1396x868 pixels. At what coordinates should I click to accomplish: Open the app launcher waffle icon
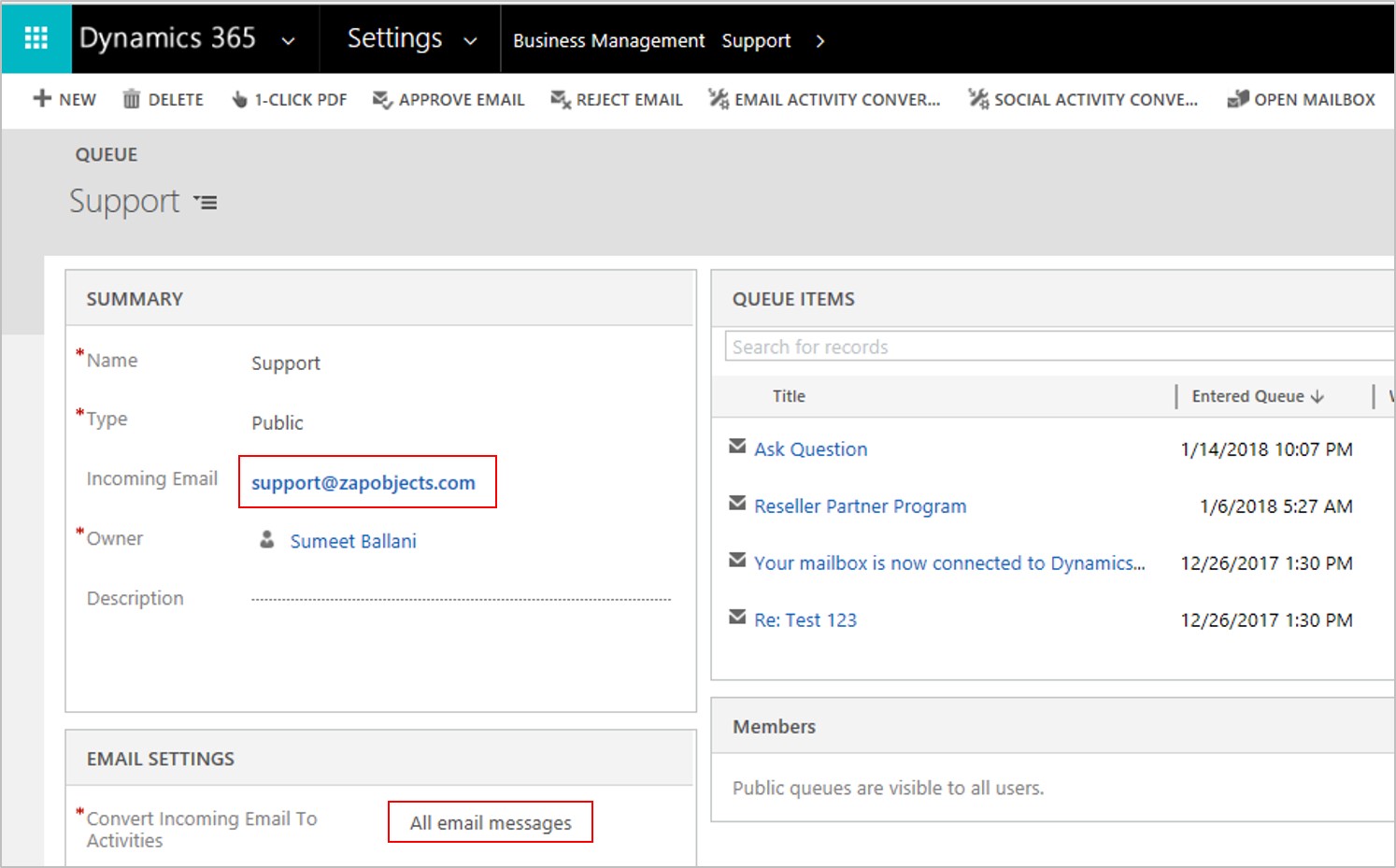click(36, 38)
